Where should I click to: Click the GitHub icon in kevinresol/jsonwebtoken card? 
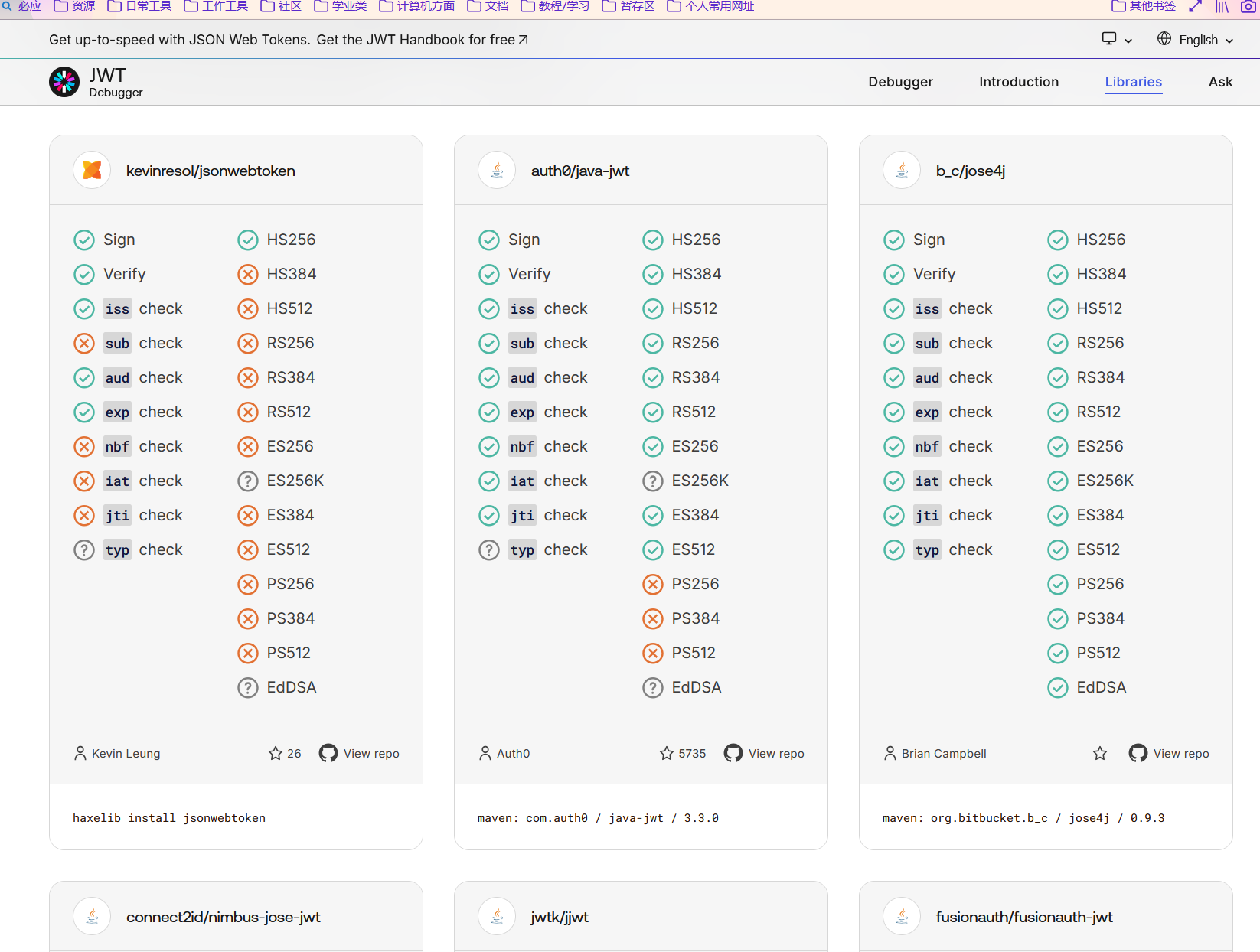[328, 753]
